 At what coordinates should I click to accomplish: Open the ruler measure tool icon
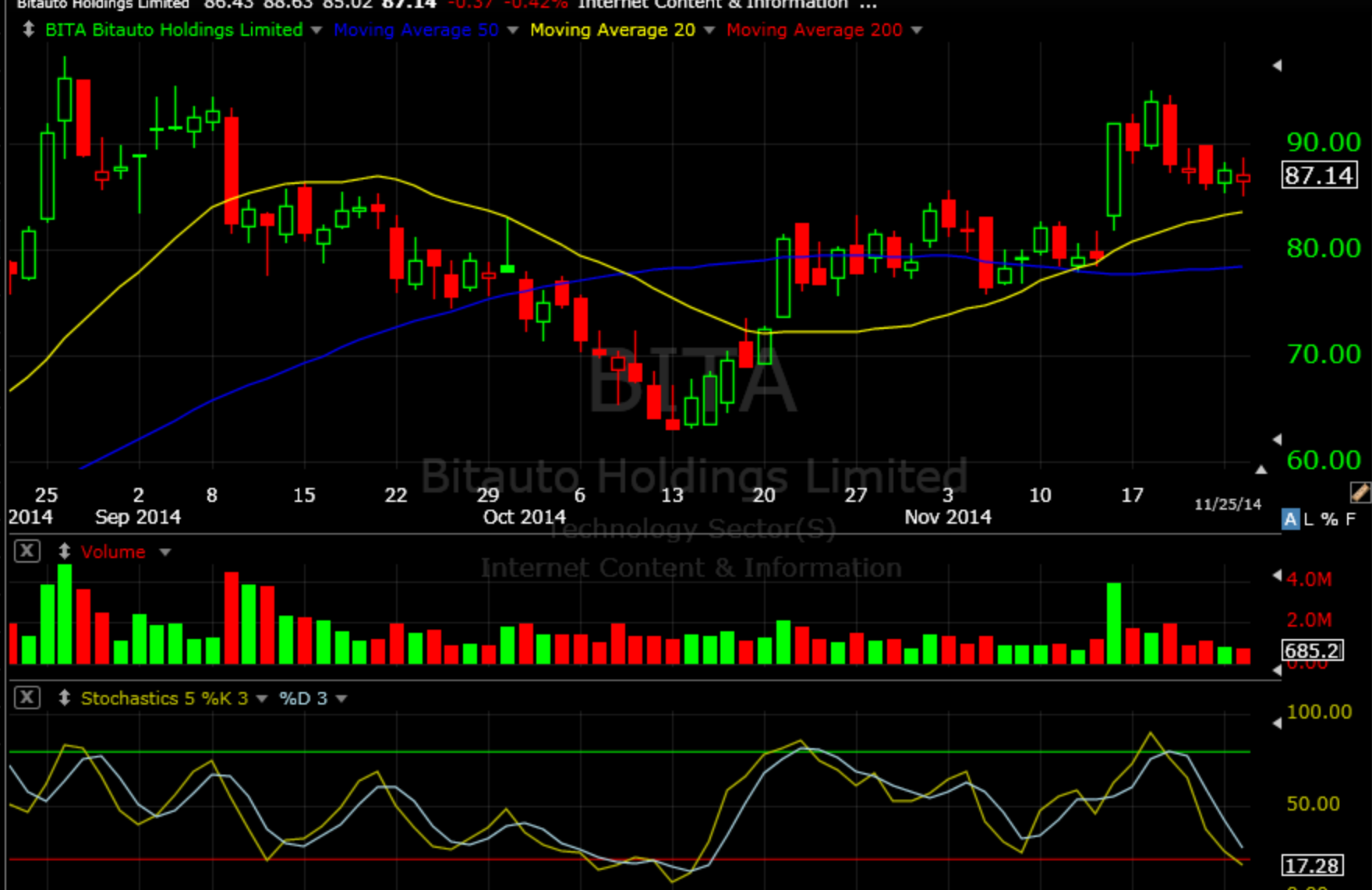(x=1360, y=493)
